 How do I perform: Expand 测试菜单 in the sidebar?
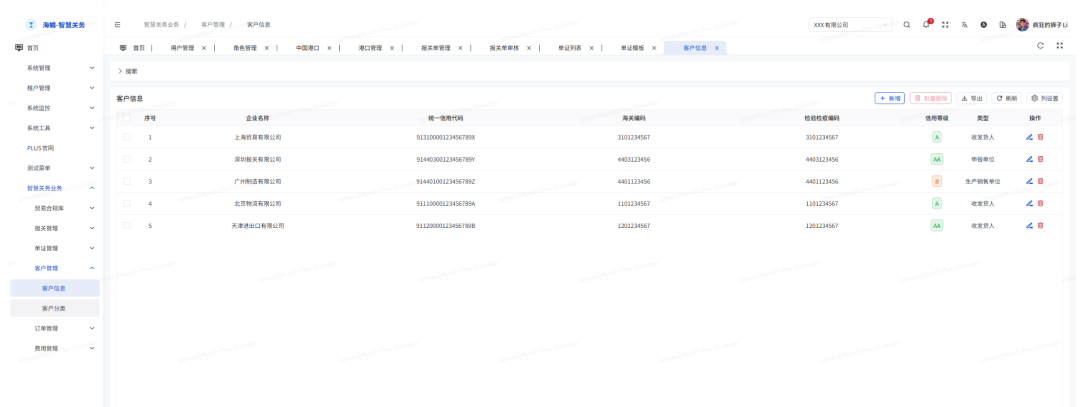[56, 167]
